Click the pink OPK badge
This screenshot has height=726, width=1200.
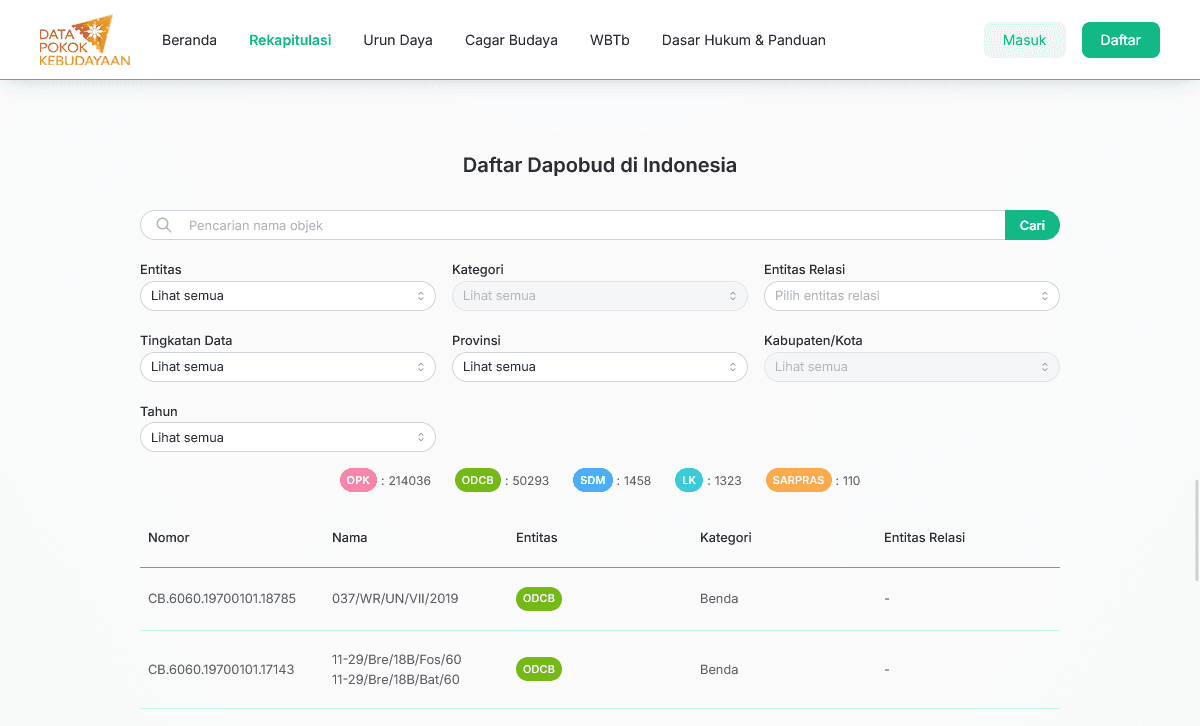click(358, 481)
